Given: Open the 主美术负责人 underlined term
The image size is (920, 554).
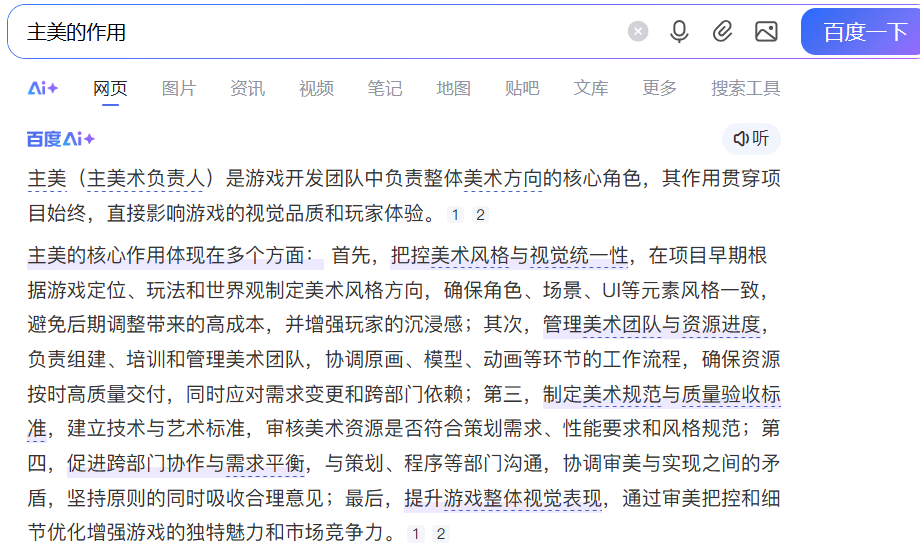Looking at the screenshot, I should (148, 179).
